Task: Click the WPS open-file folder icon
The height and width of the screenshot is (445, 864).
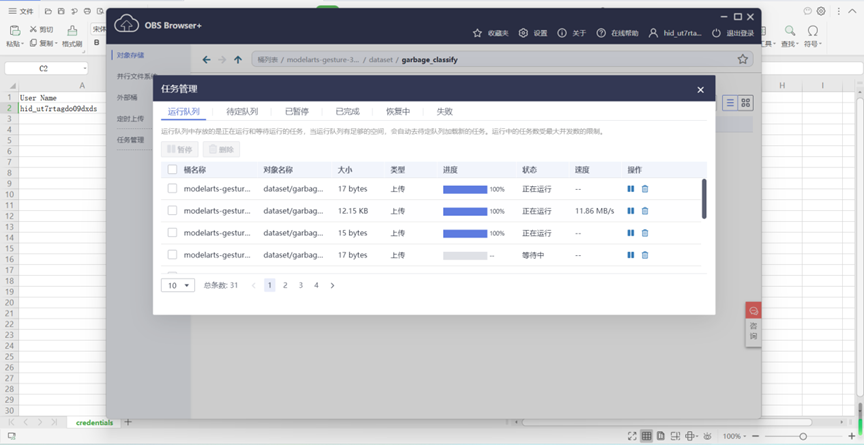Action: (48, 11)
